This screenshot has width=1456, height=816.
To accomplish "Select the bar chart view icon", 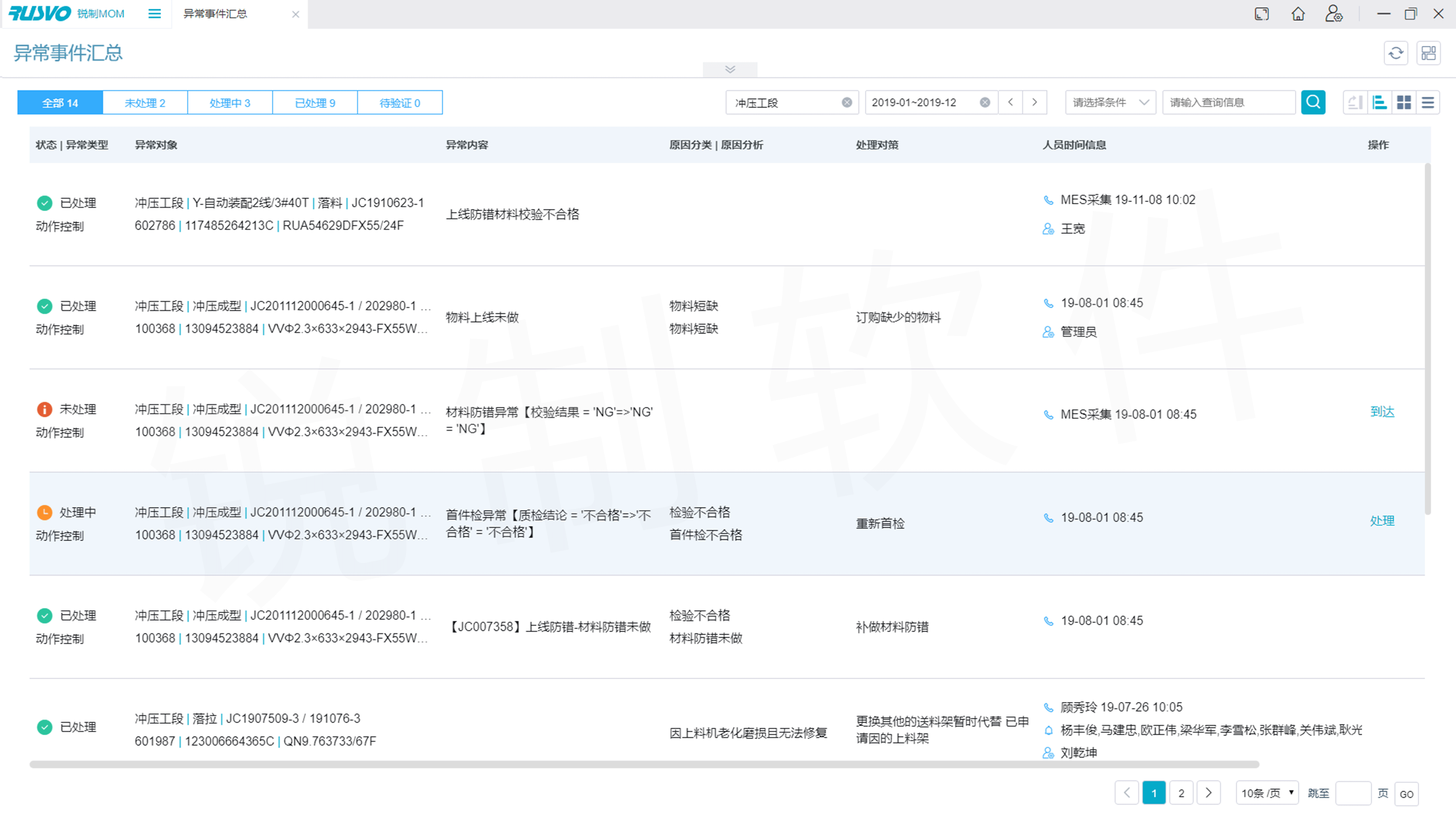I will [1379, 102].
